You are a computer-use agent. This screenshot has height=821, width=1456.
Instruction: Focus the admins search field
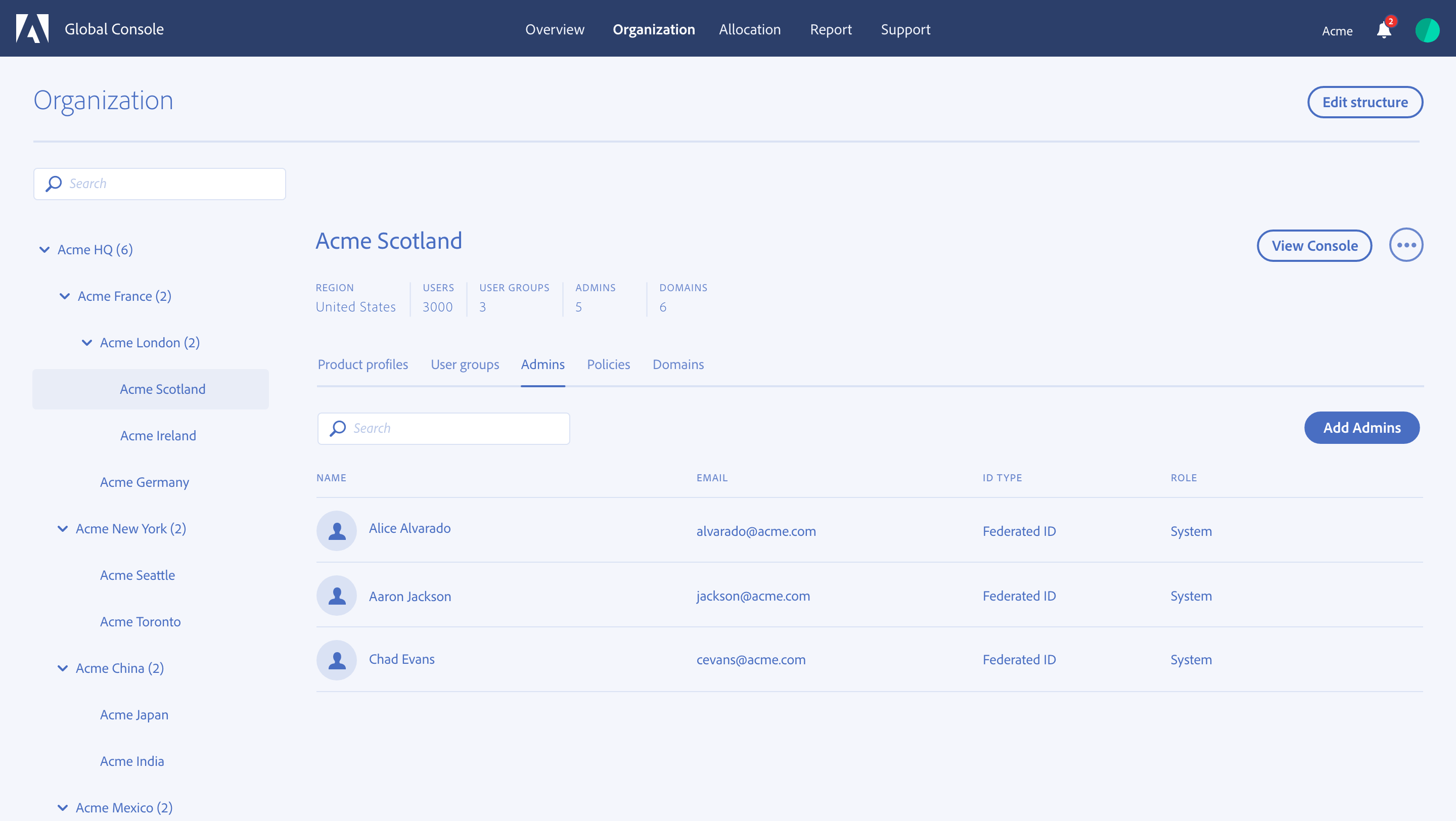(x=444, y=428)
